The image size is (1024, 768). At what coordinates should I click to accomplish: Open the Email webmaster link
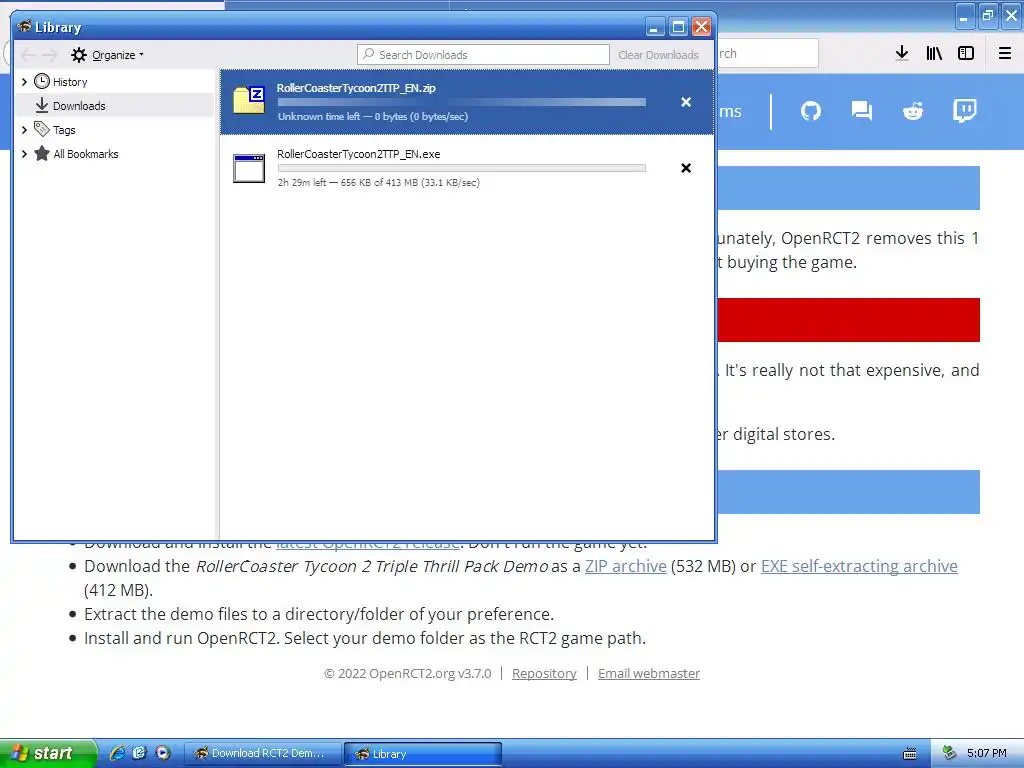(x=648, y=673)
